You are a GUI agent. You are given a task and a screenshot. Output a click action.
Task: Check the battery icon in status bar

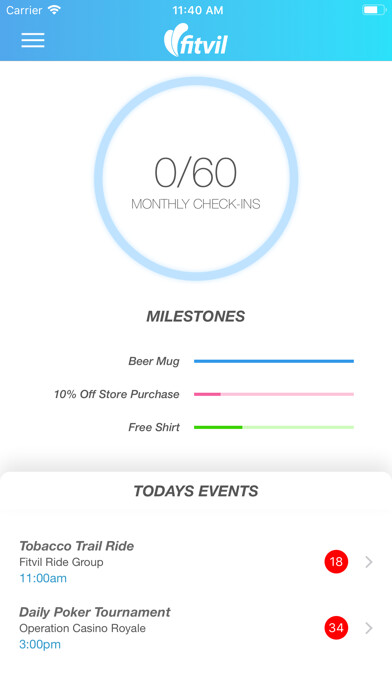374,10
